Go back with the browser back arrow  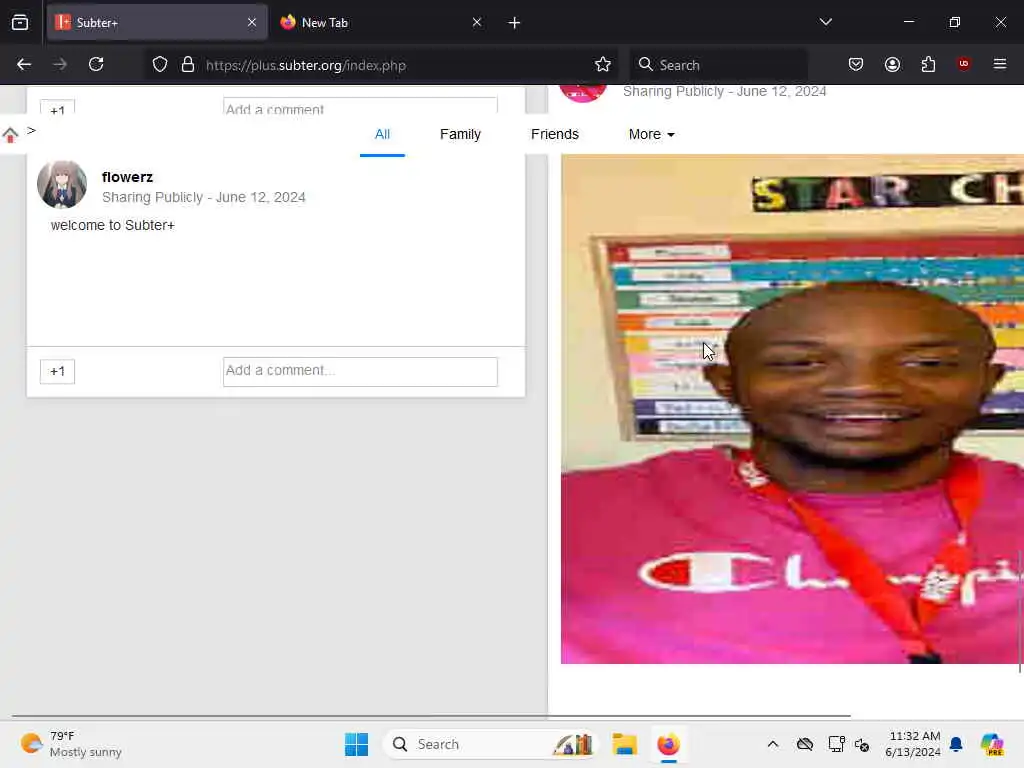[24, 64]
